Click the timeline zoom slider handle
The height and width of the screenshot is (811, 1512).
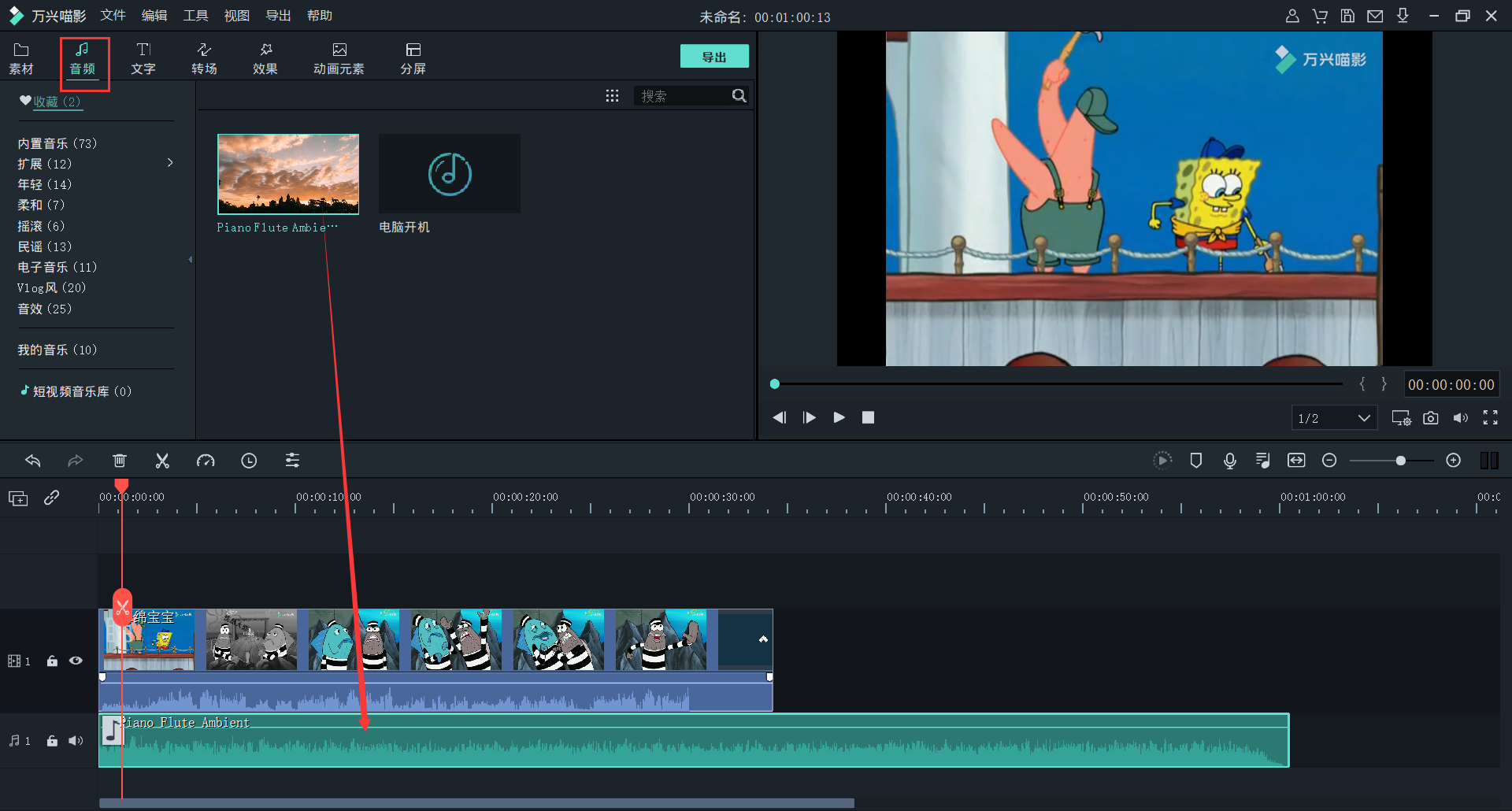tap(1400, 461)
